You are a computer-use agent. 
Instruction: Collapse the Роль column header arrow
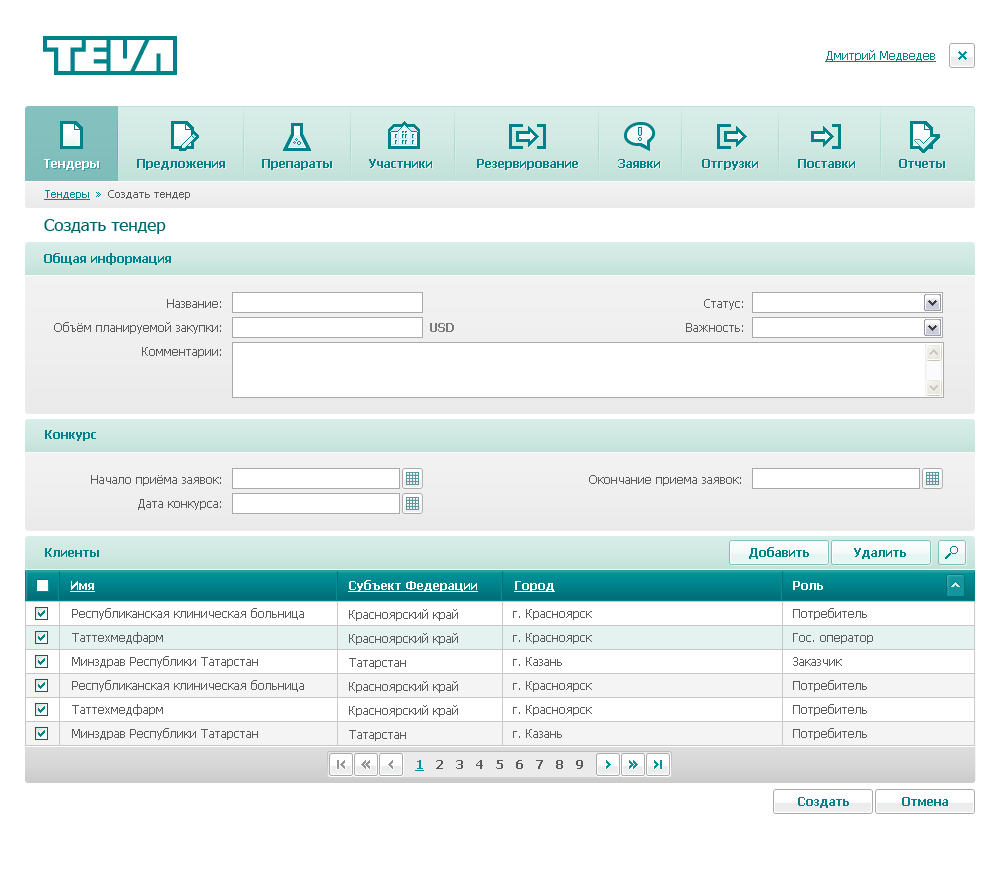tap(955, 586)
